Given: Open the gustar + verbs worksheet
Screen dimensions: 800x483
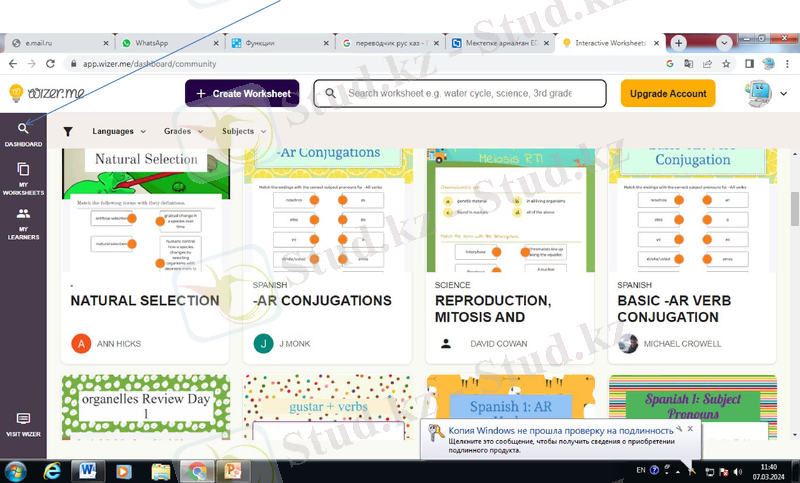Looking at the screenshot, I should (x=328, y=407).
